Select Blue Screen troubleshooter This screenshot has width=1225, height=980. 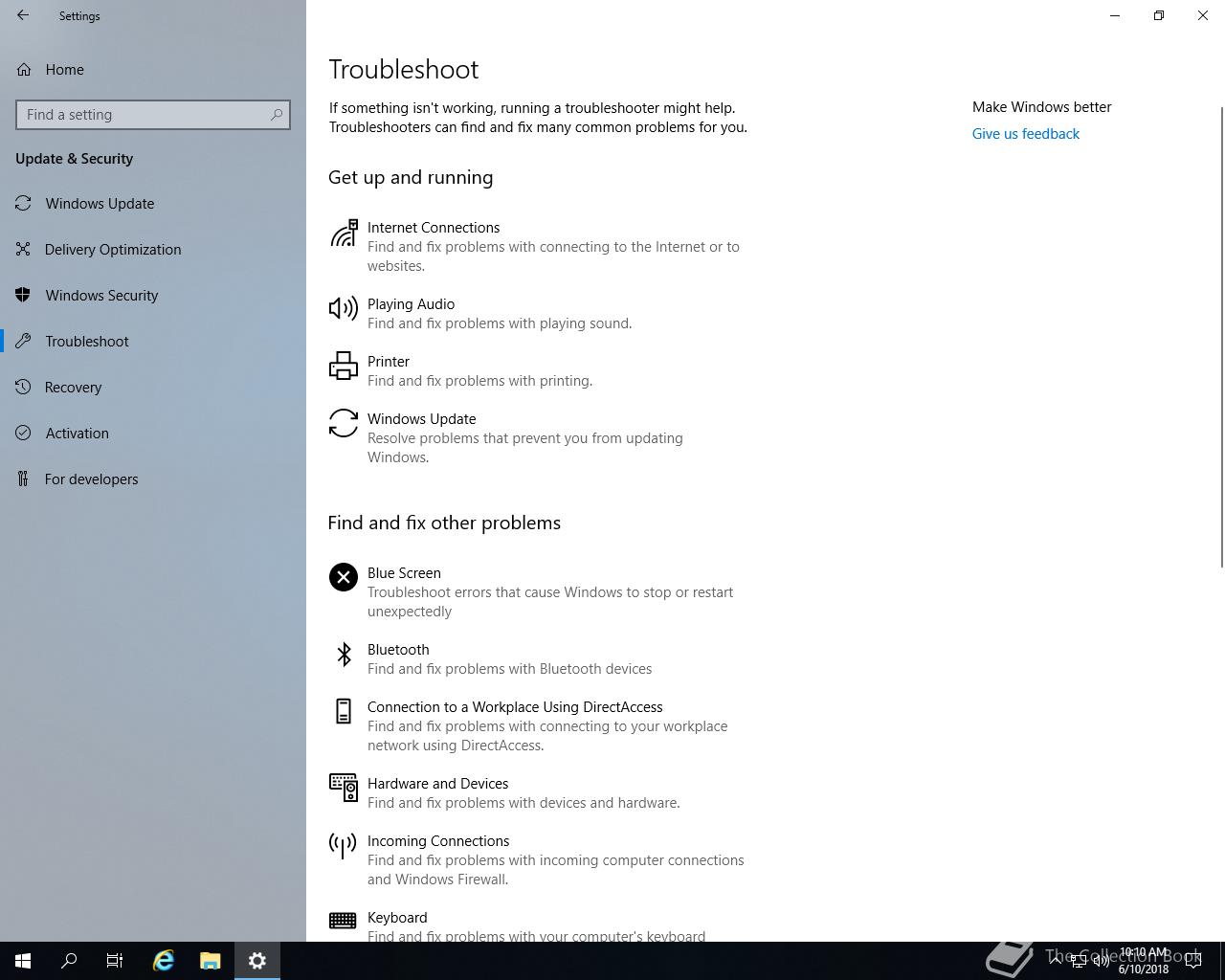538,591
